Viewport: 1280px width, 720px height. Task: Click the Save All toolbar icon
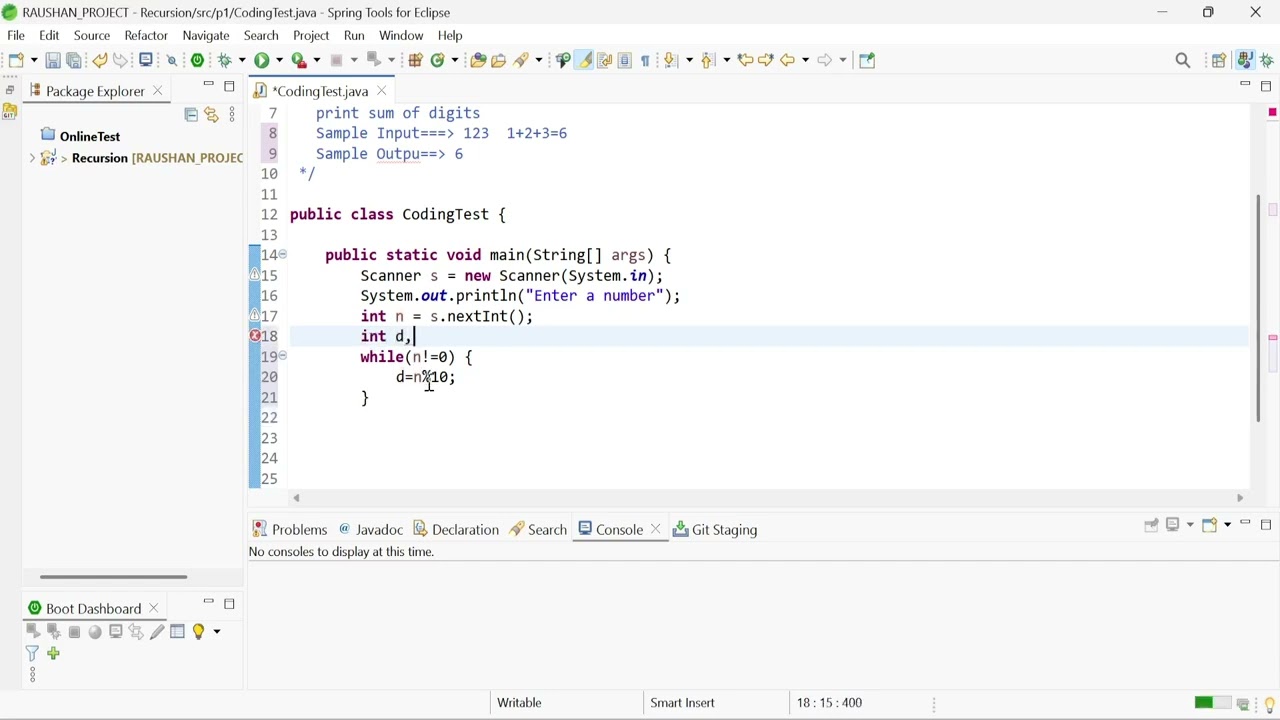(74, 60)
